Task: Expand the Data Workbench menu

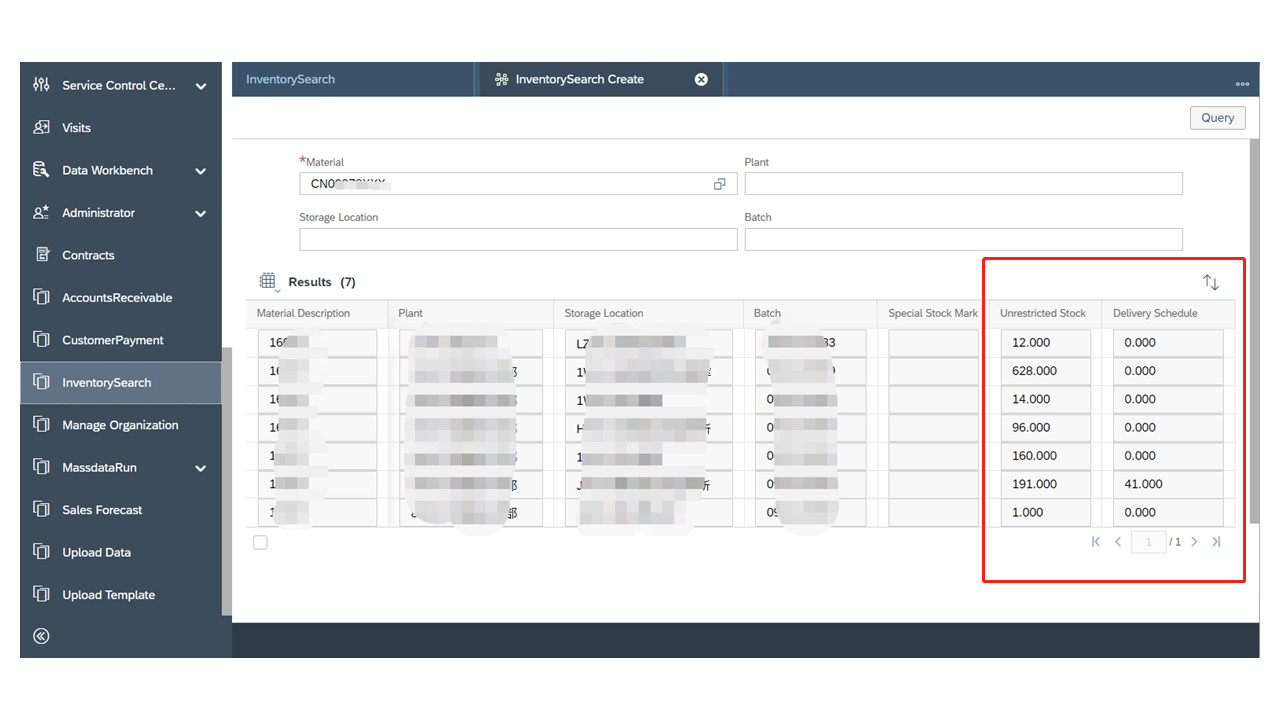Action: click(201, 171)
